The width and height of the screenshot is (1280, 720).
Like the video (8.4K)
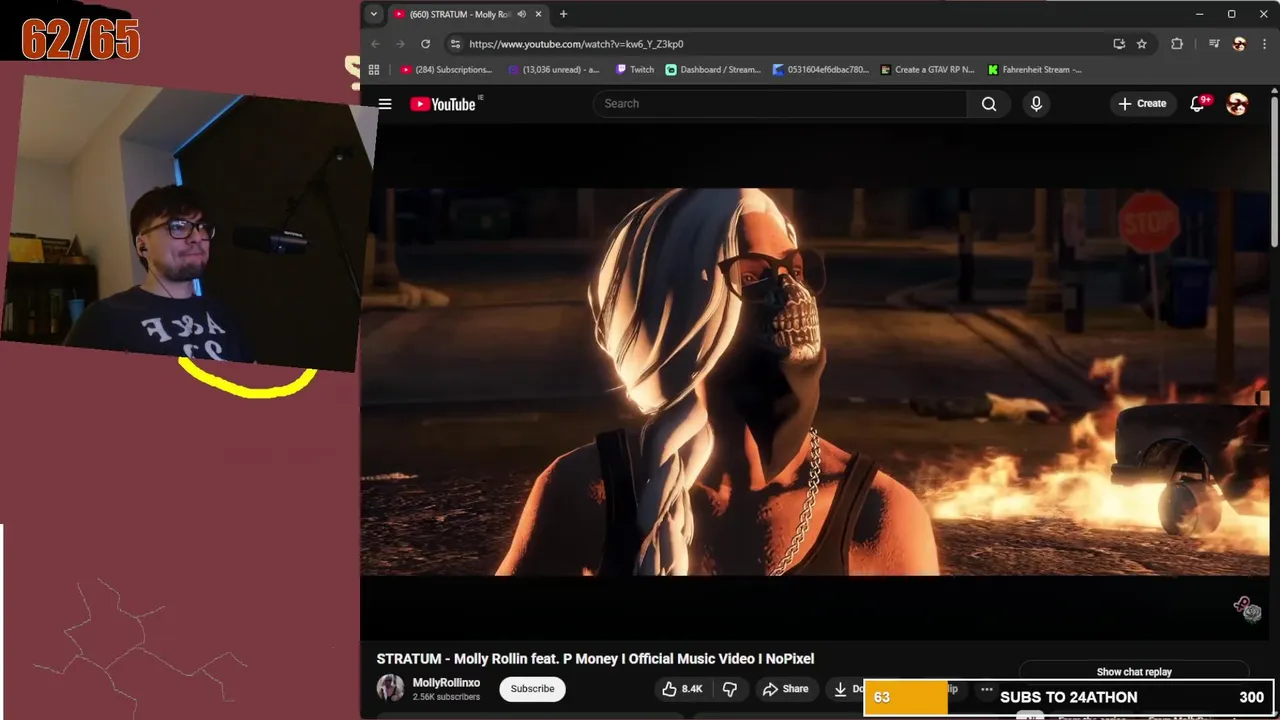[x=682, y=689]
